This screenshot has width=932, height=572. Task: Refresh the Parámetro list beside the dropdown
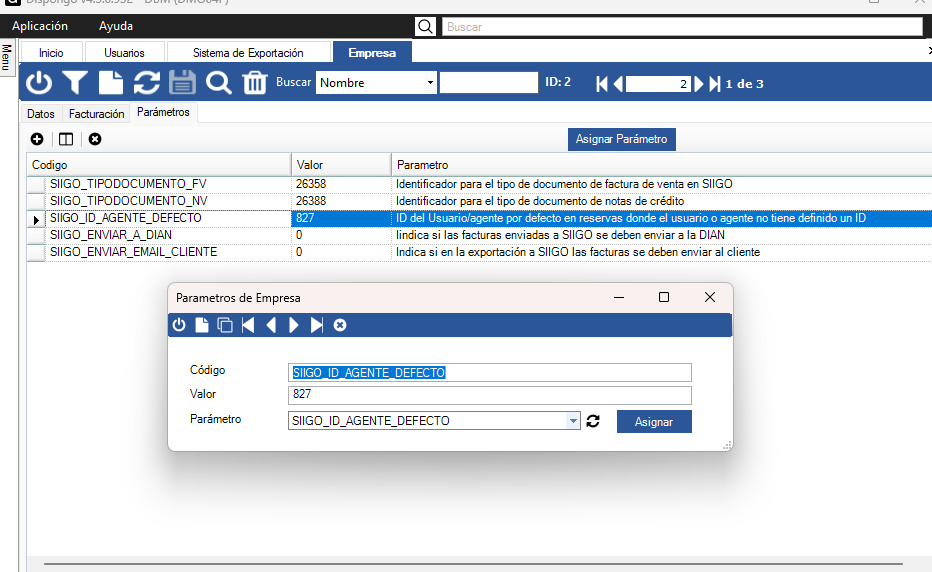[x=593, y=421]
